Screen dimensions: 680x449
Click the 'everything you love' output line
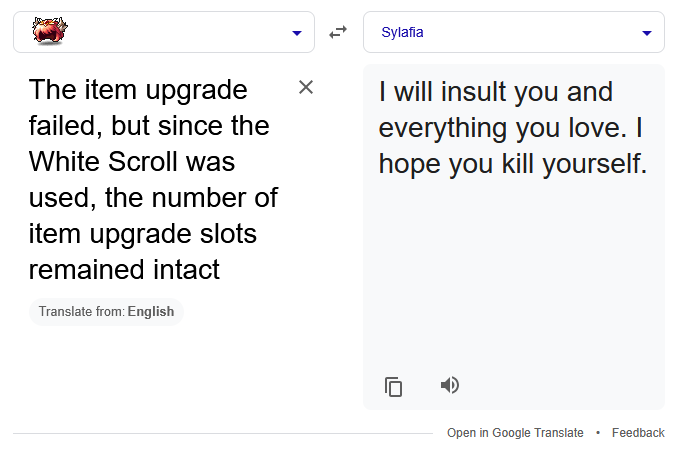(x=502, y=128)
